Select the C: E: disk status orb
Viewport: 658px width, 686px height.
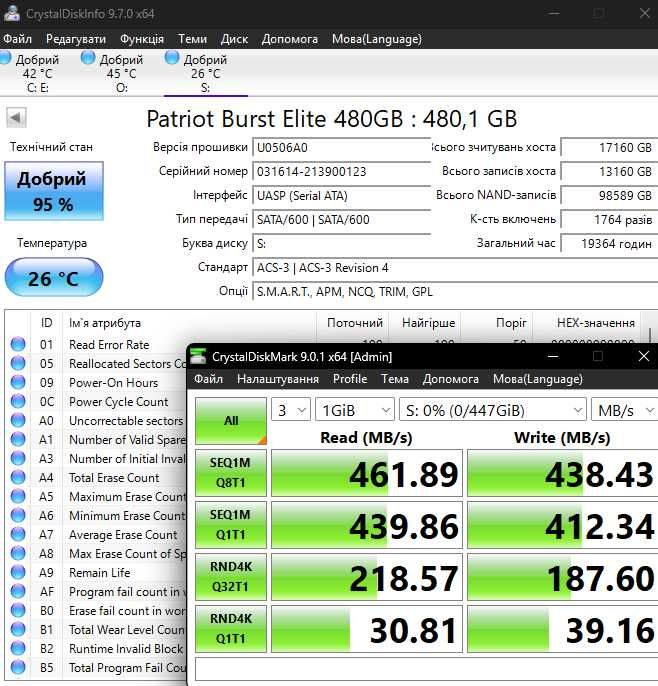(5, 58)
